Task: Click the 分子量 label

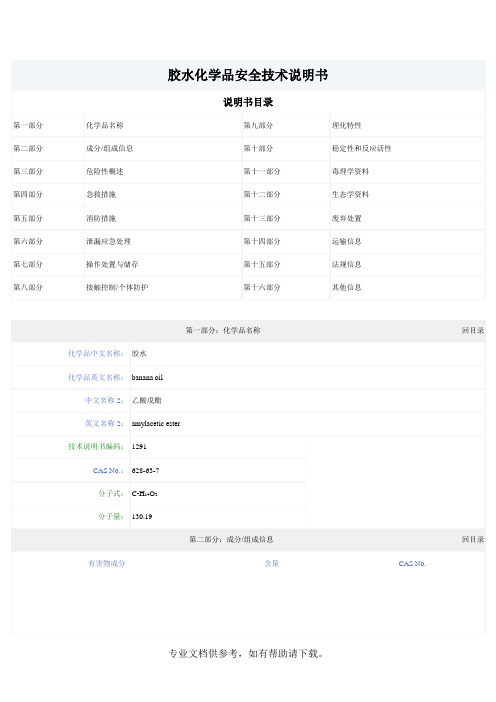Action: [x=111, y=516]
